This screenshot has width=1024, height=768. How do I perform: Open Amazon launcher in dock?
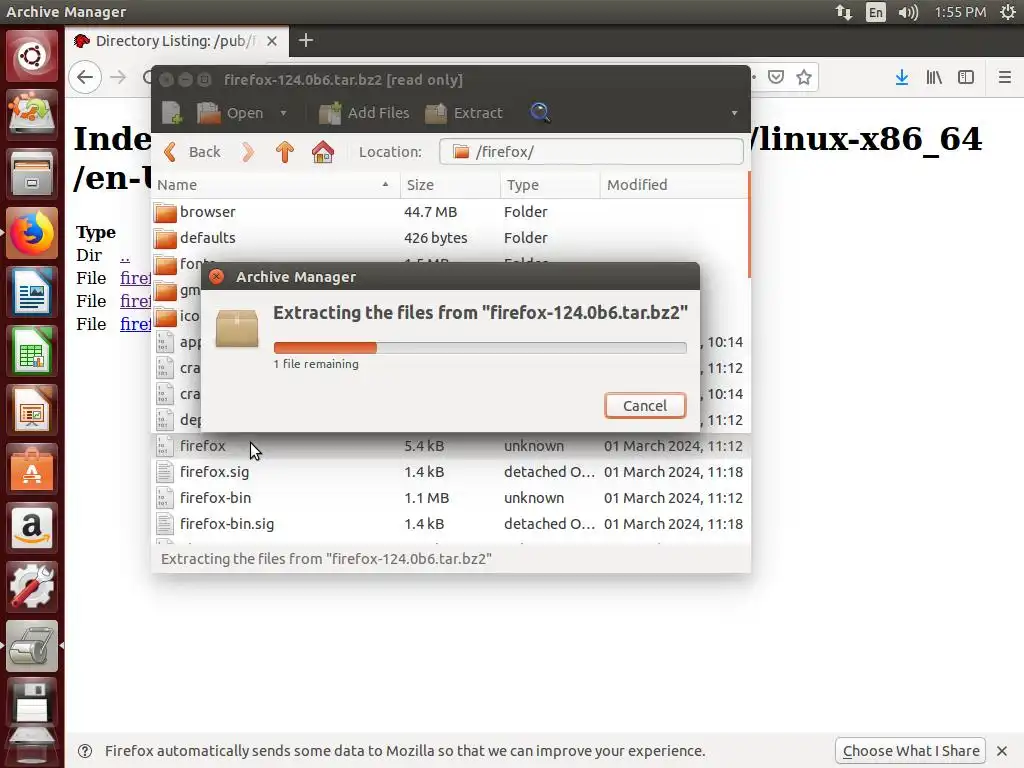32,528
